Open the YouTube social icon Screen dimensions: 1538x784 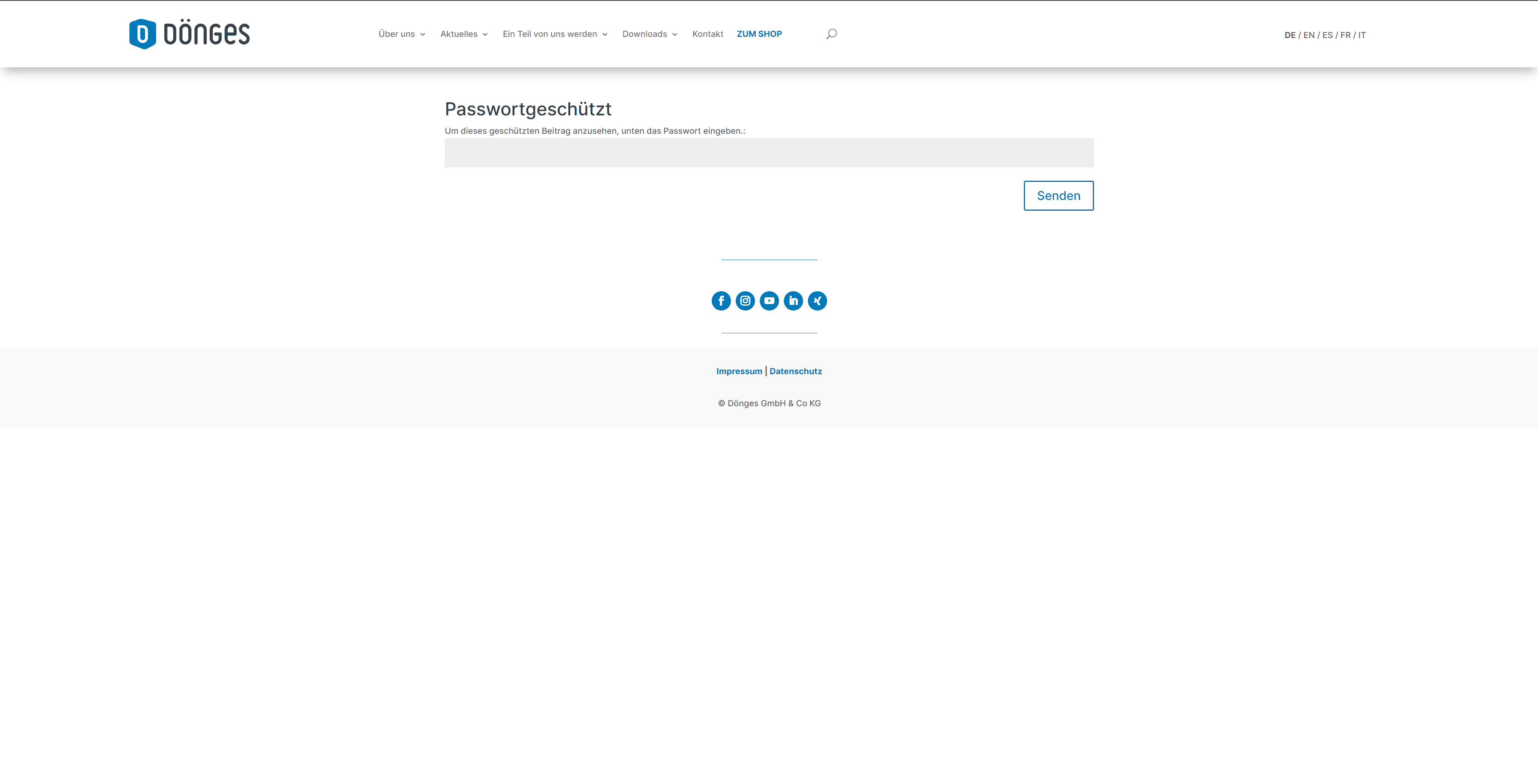pyautogui.click(x=769, y=301)
